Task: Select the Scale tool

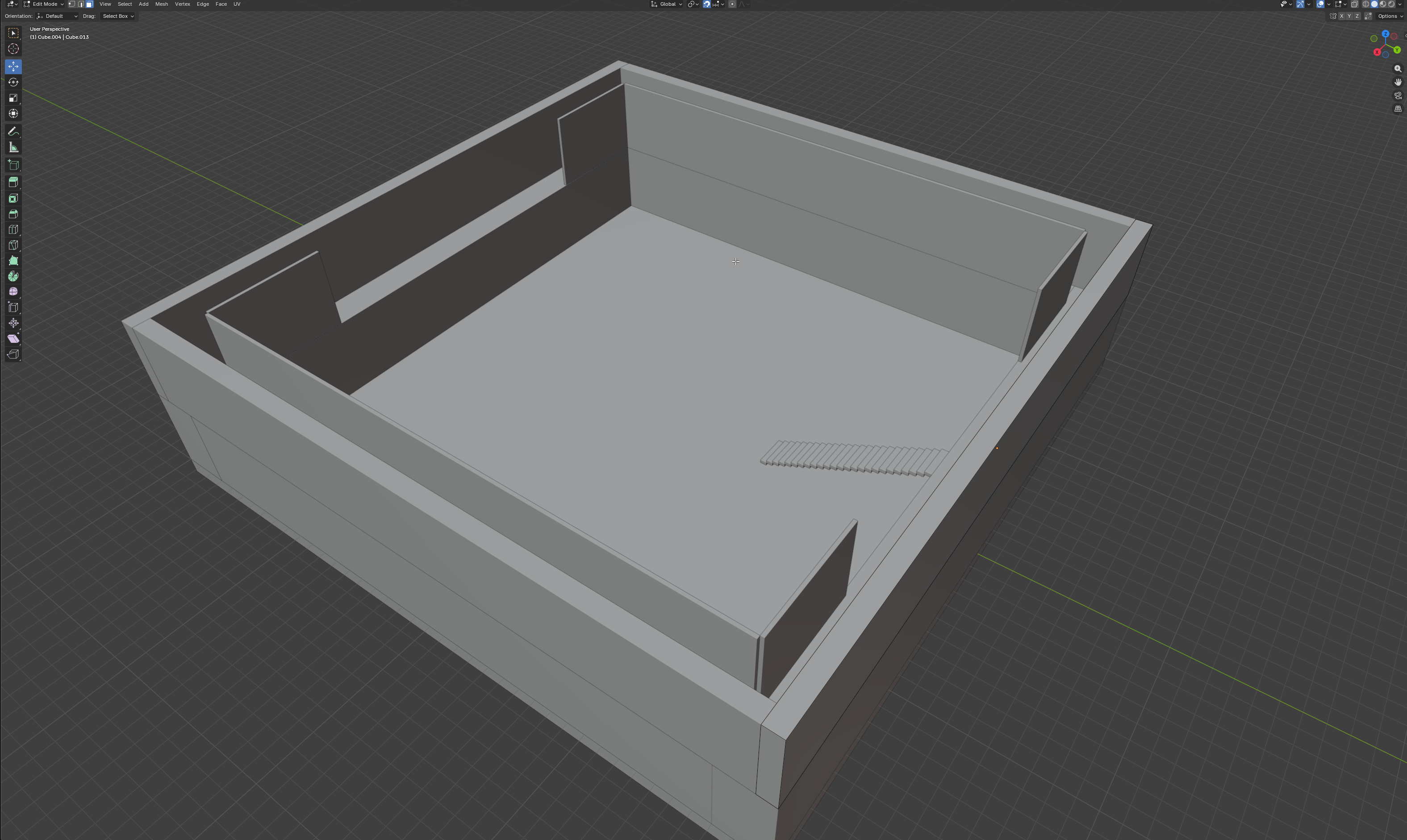Action: [x=13, y=98]
